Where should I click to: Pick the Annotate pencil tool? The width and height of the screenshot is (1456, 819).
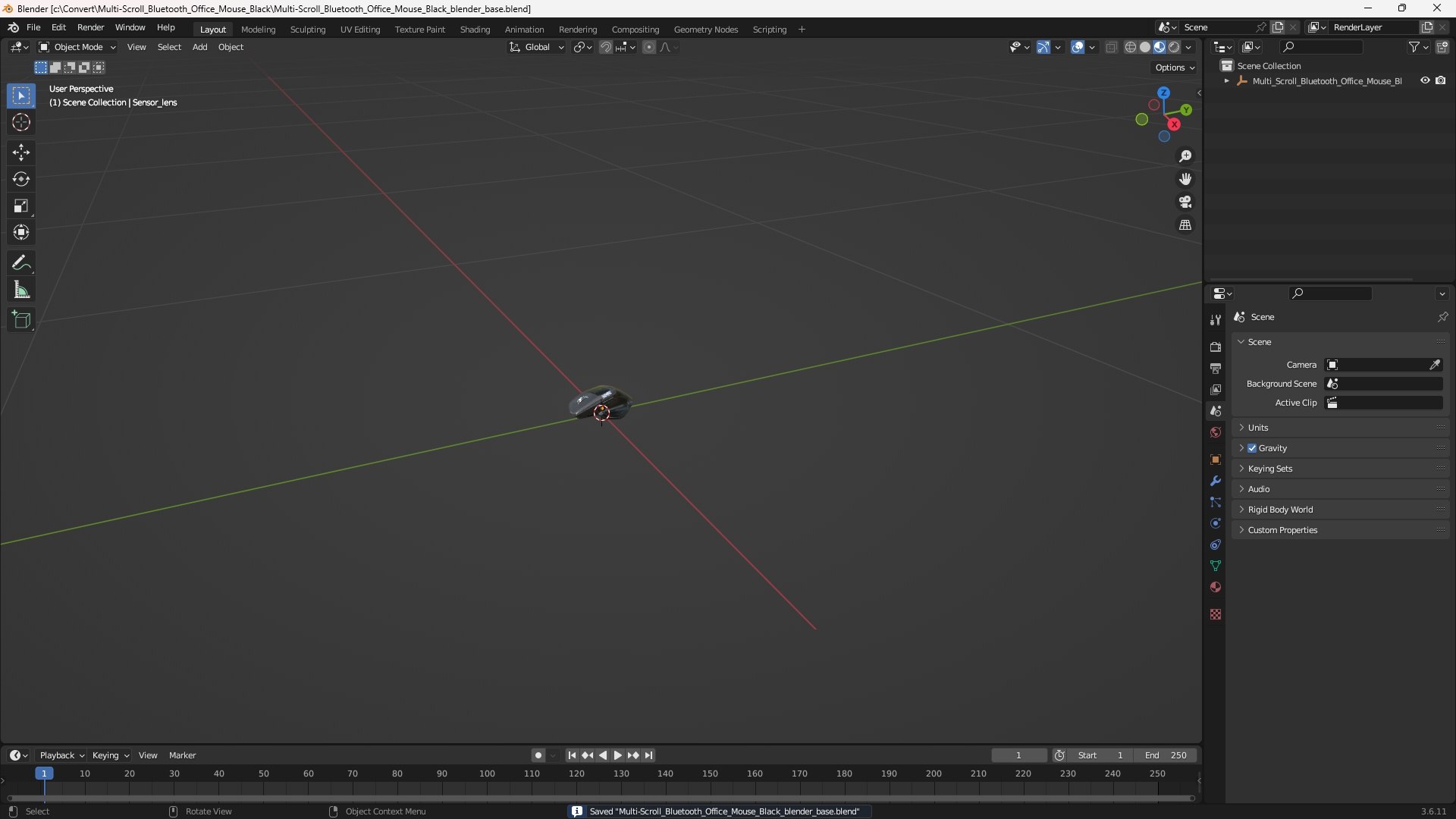[x=20, y=263]
